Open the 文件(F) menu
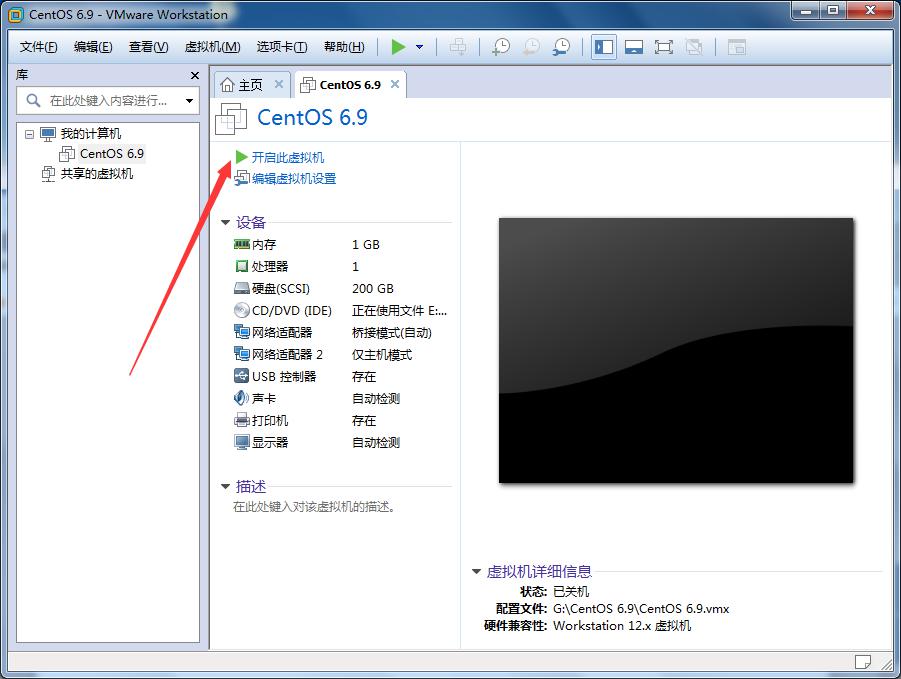The width and height of the screenshot is (901, 679). [38, 47]
